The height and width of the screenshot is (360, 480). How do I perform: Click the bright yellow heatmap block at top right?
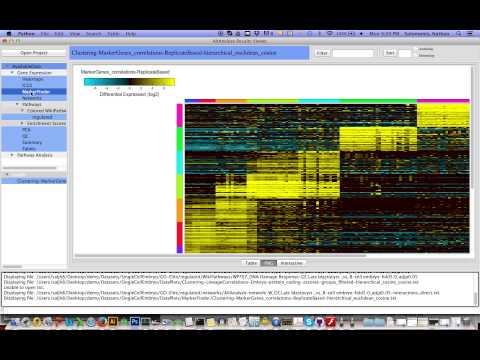click(443, 115)
